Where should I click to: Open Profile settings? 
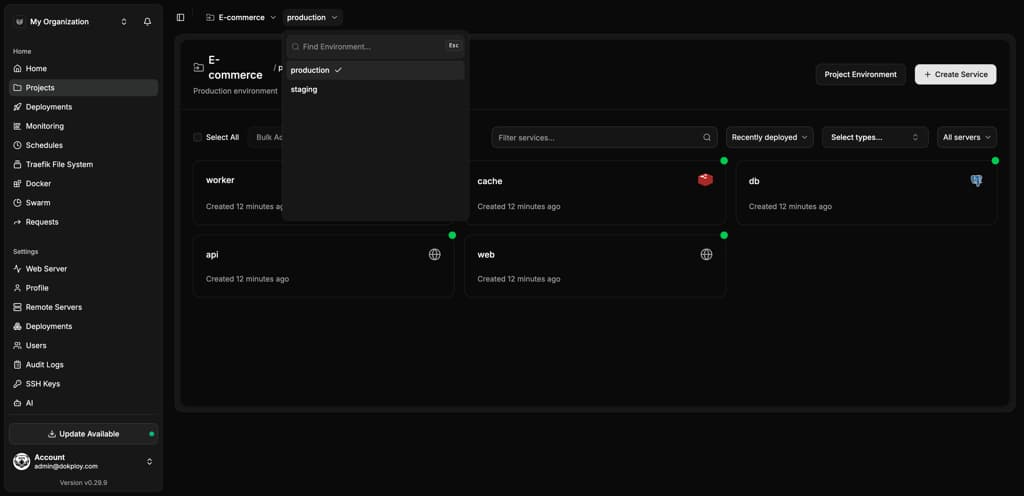pyautogui.click(x=84, y=288)
